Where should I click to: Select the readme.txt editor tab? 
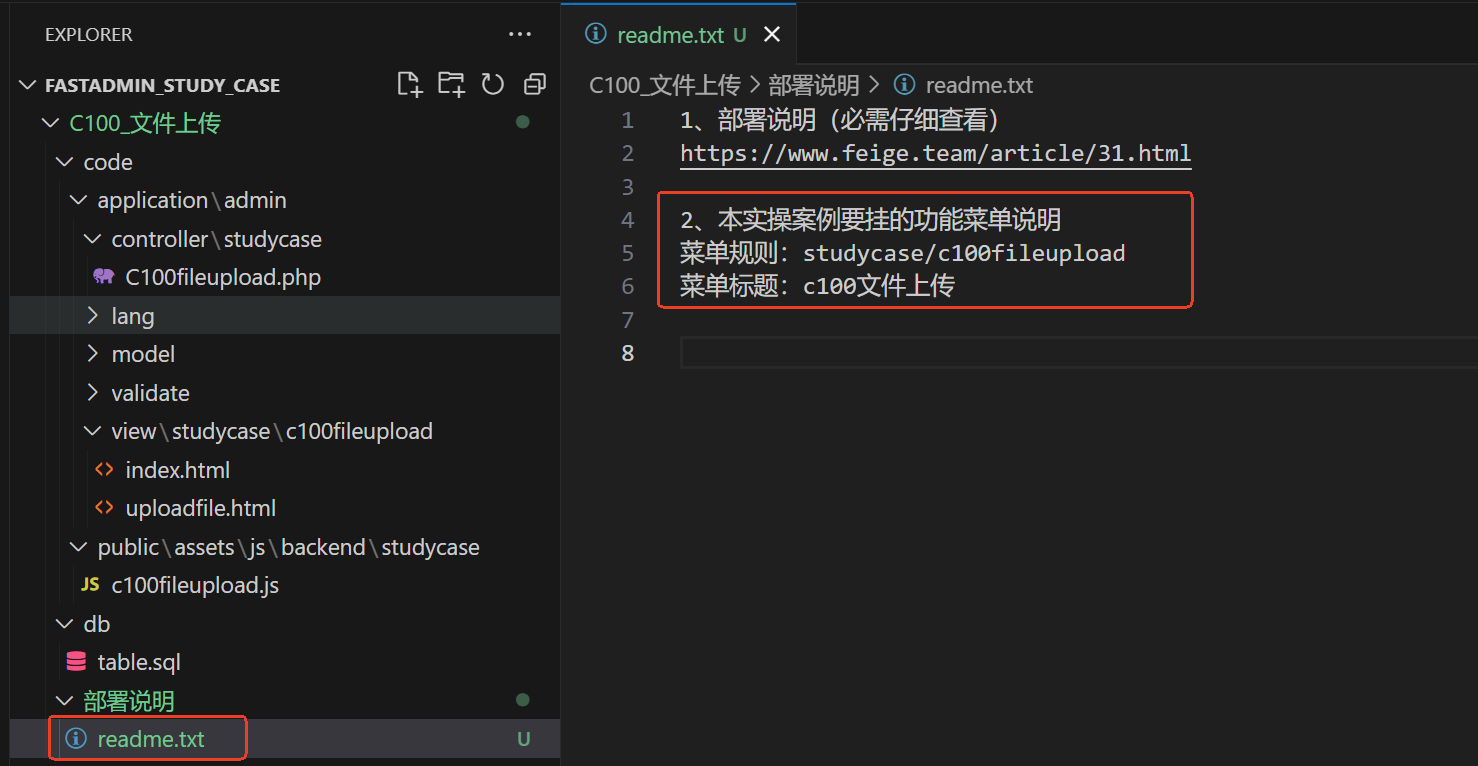679,35
